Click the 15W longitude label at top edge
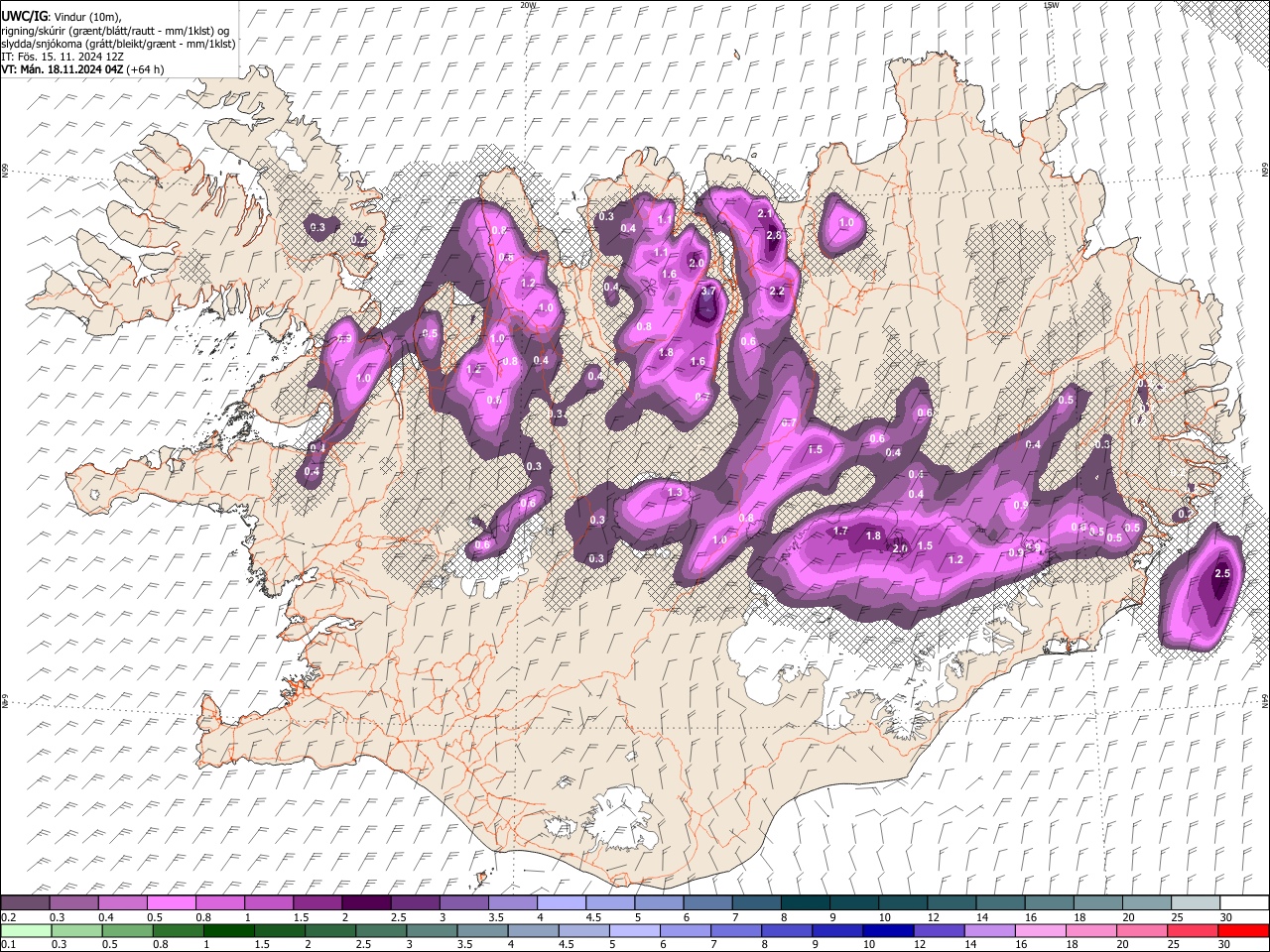1270x952 pixels. 1053,5
